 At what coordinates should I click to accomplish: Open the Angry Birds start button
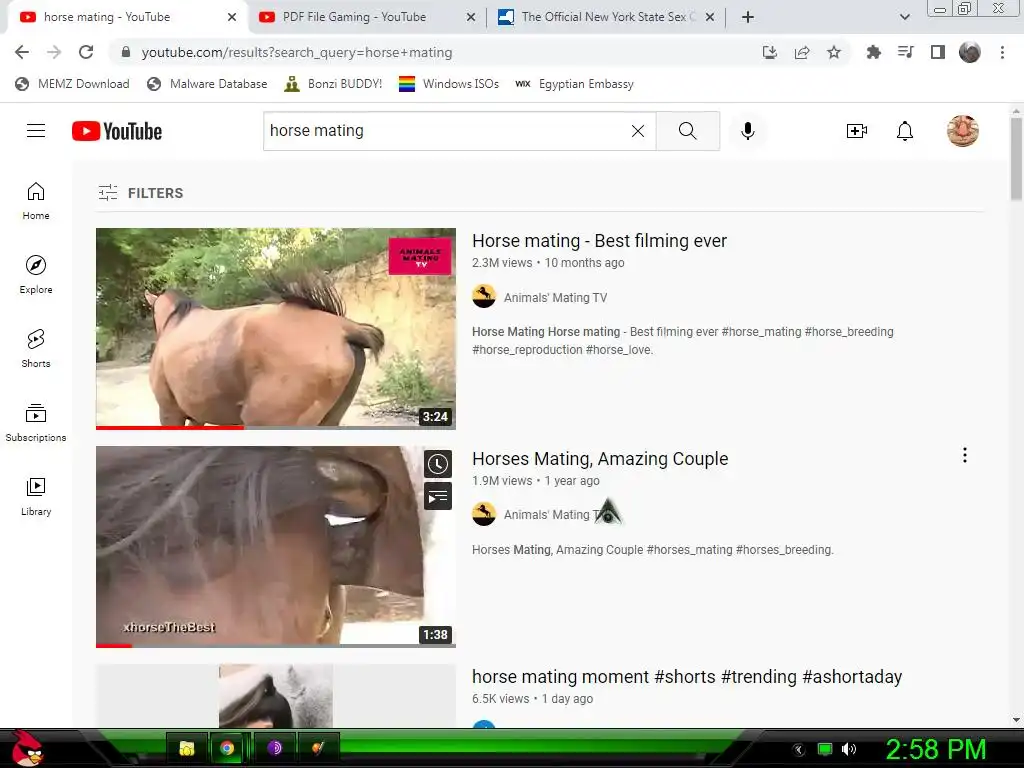tap(27, 748)
